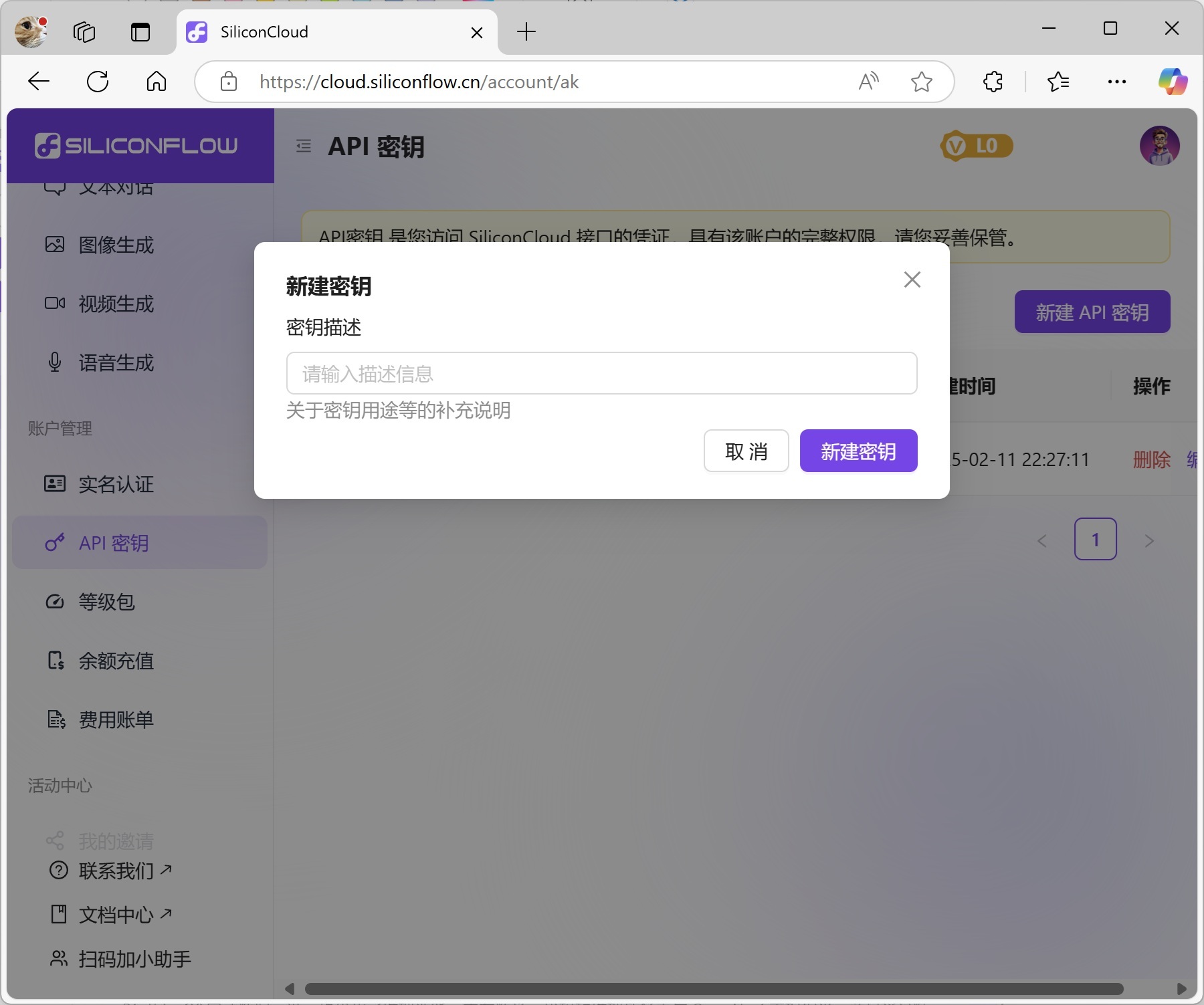Click the browser home icon
Screen dimensions: 1204x1005
[x=157, y=82]
